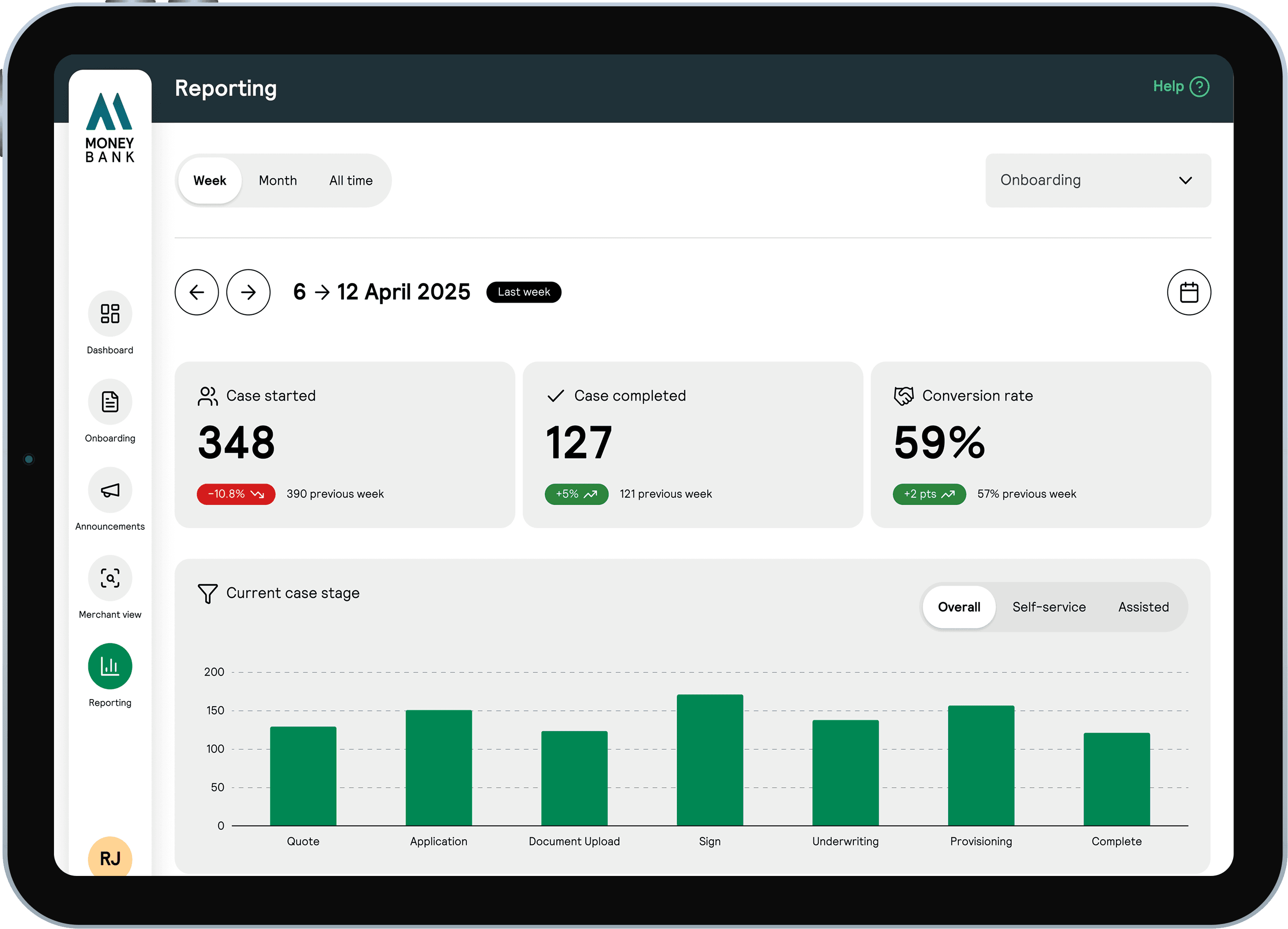Viewport: 1288px width, 929px height.
Task: Open the Dashboard sidebar icon
Action: 110,313
